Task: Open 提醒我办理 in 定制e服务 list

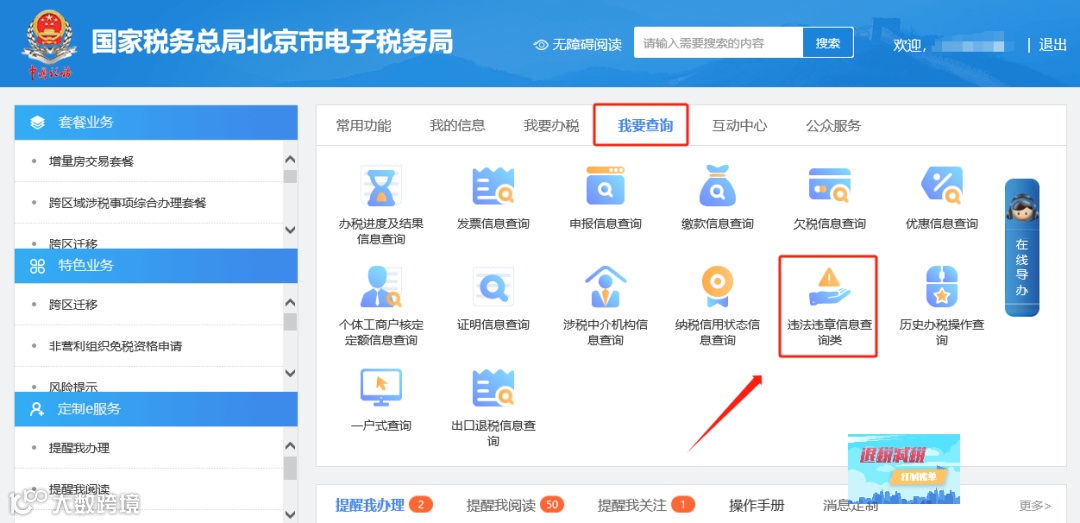Action: (79, 448)
